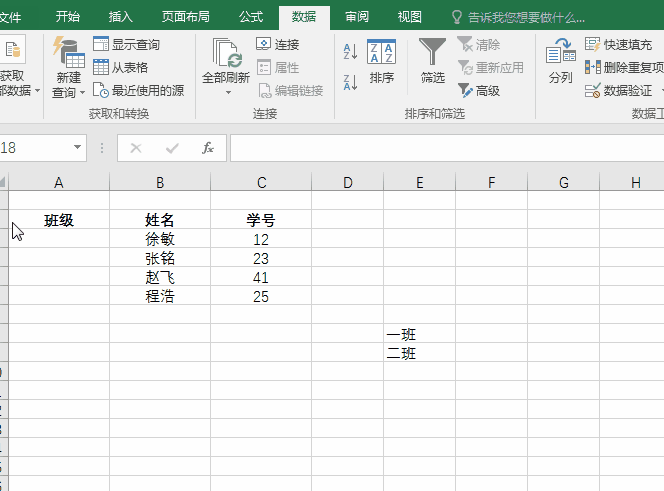Click the Clear filter (清除) icon
The width and height of the screenshot is (664, 491).
coord(465,44)
